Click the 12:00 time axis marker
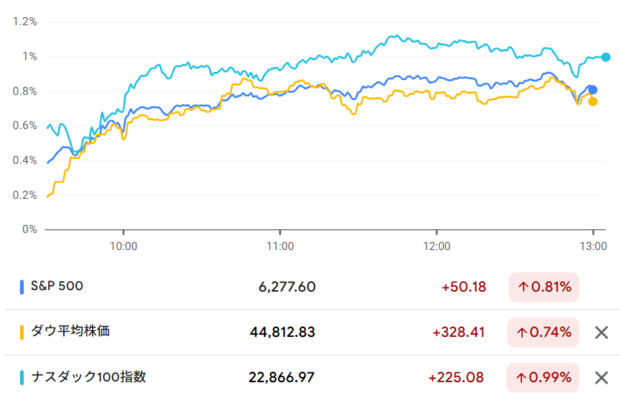 tap(437, 246)
